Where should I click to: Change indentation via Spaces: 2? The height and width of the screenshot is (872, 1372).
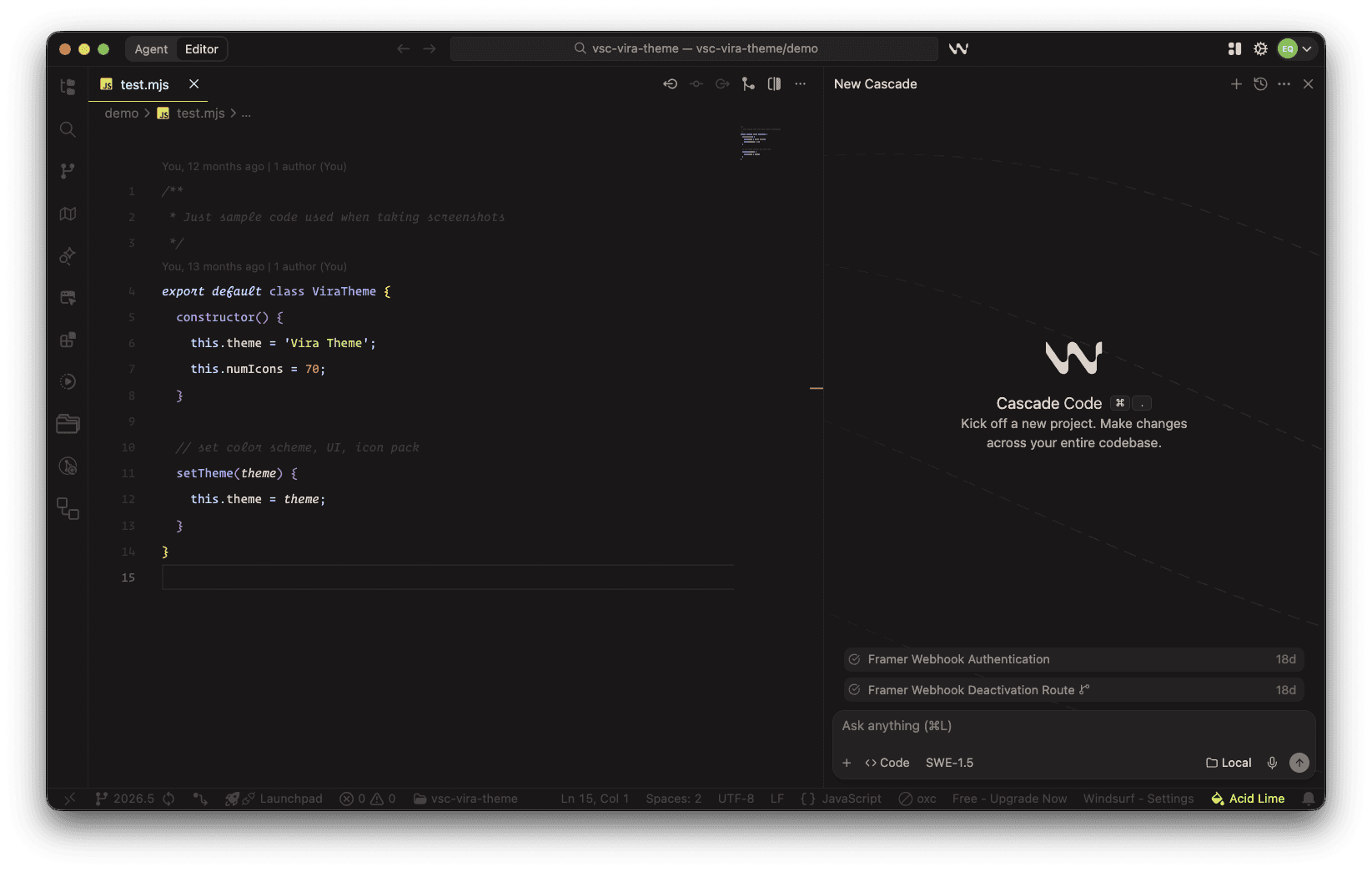[674, 799]
